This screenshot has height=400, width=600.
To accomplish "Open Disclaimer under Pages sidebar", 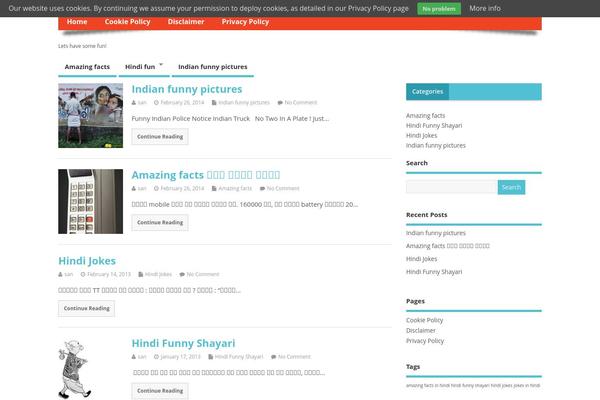I will point(421,330).
